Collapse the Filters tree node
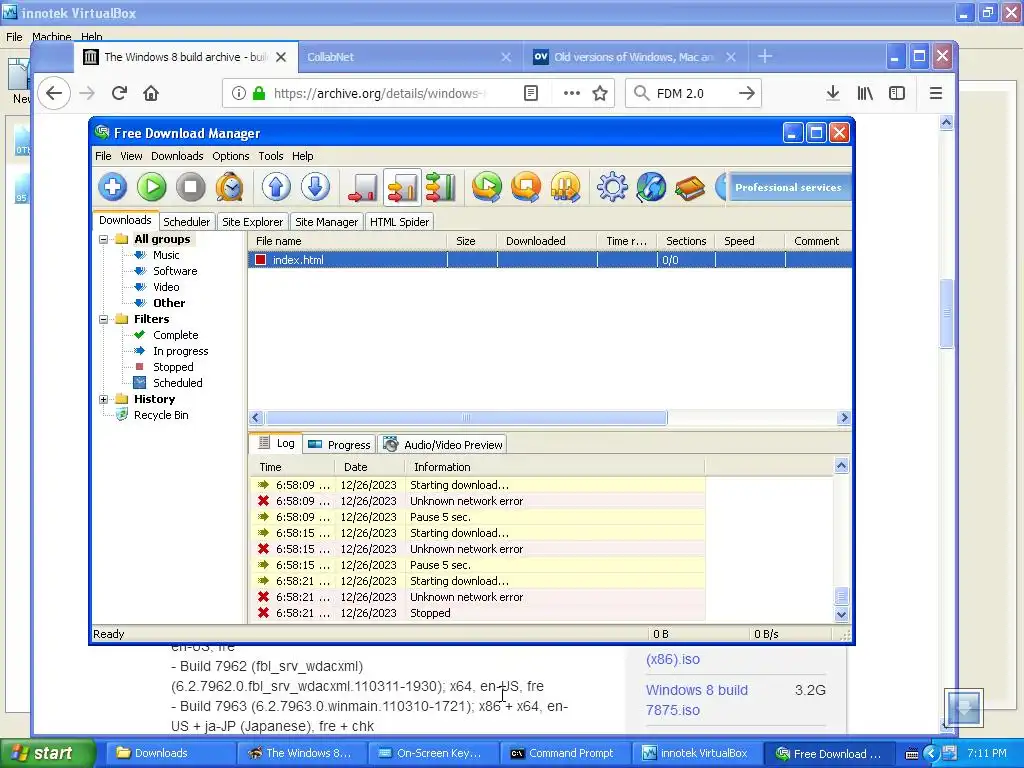Screen dimensions: 1024x768 103,319
